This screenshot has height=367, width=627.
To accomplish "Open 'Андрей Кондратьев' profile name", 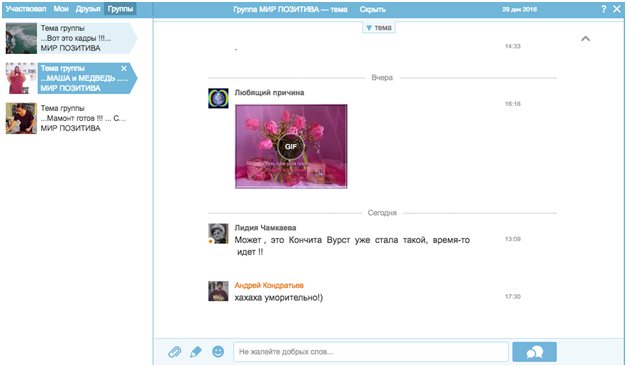I will tap(269, 285).
